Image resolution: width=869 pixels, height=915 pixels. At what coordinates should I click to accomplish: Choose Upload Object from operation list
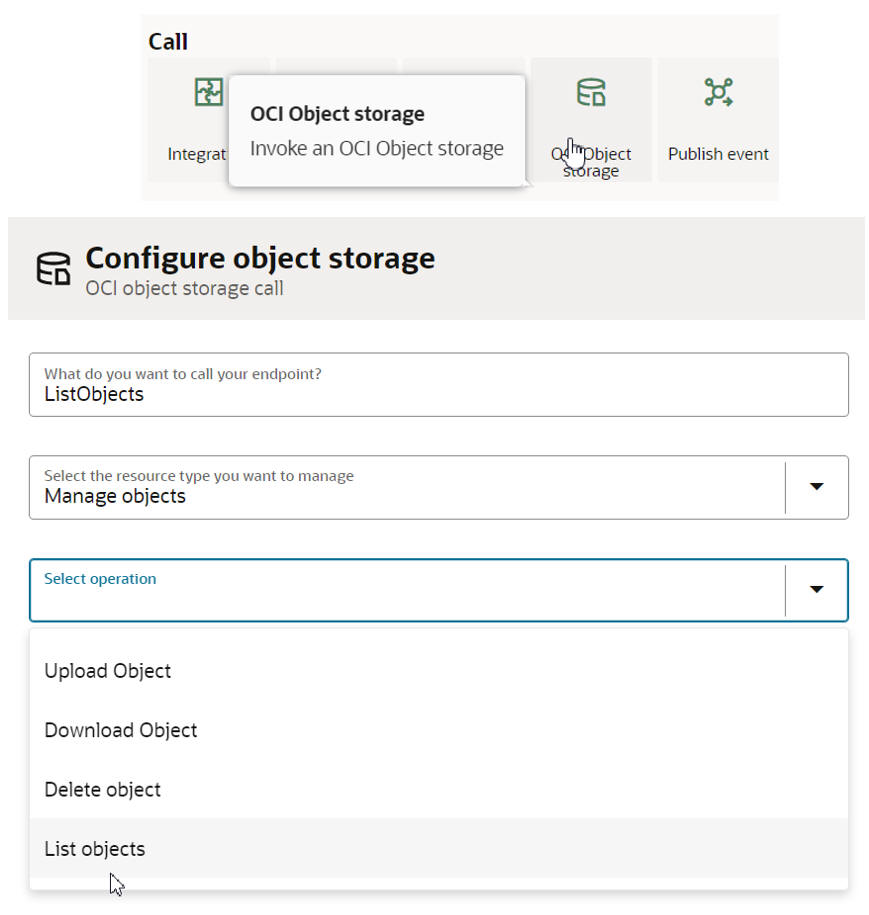(108, 671)
